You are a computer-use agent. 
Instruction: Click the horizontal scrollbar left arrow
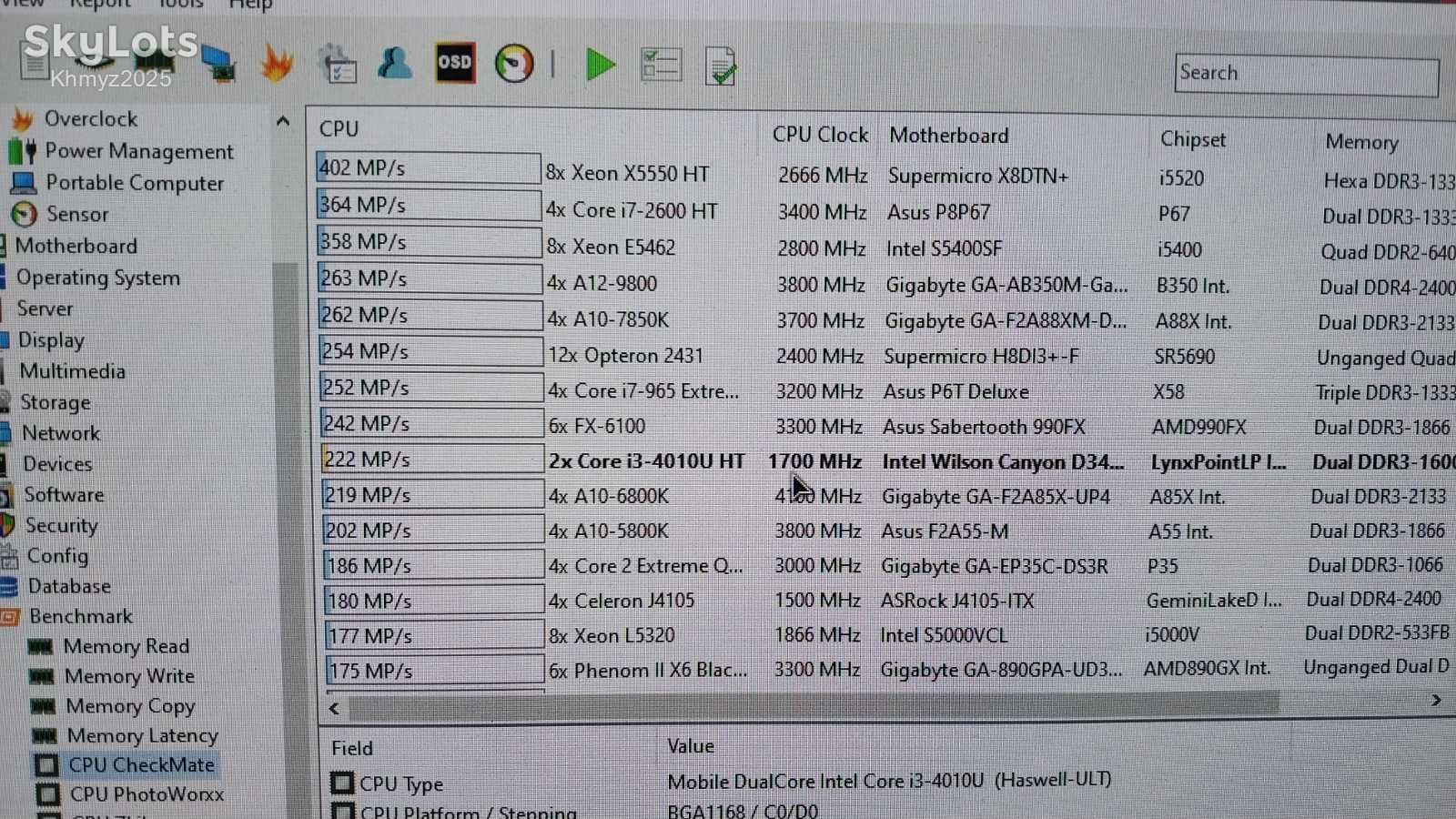pos(334,708)
